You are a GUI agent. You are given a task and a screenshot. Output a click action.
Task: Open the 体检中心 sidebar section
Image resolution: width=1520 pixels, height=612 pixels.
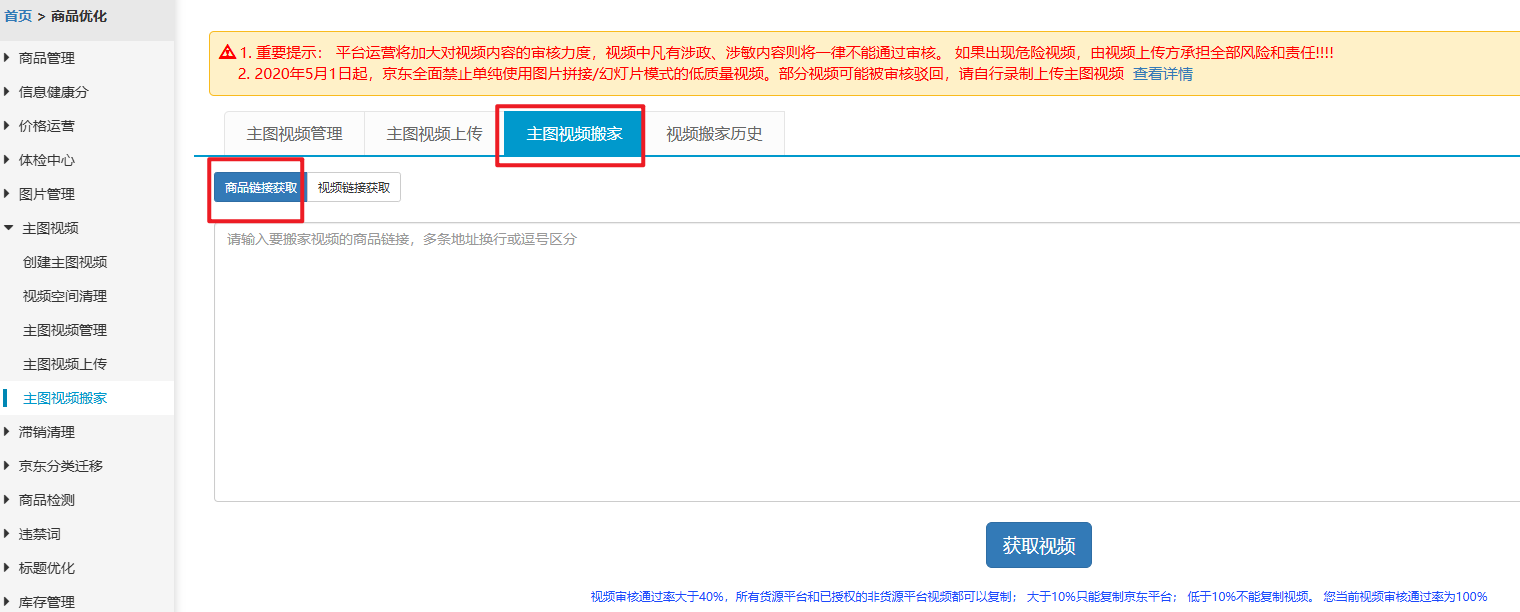pos(46,160)
